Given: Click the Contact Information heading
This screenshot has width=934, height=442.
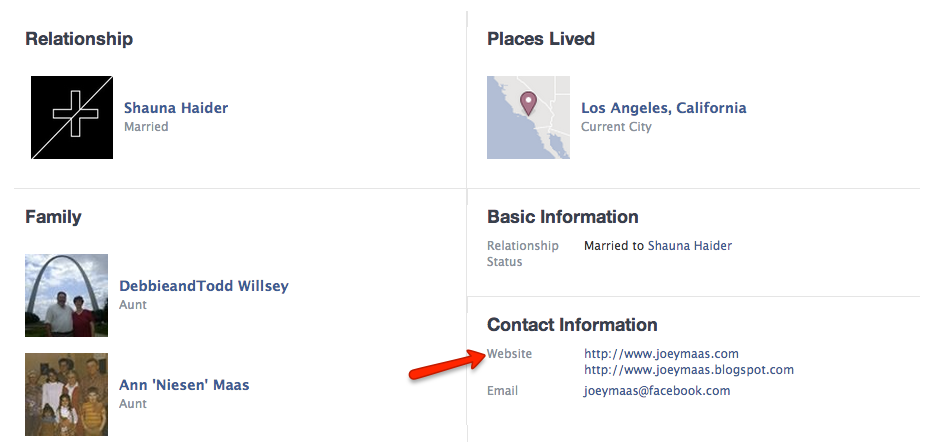Looking at the screenshot, I should [572, 324].
